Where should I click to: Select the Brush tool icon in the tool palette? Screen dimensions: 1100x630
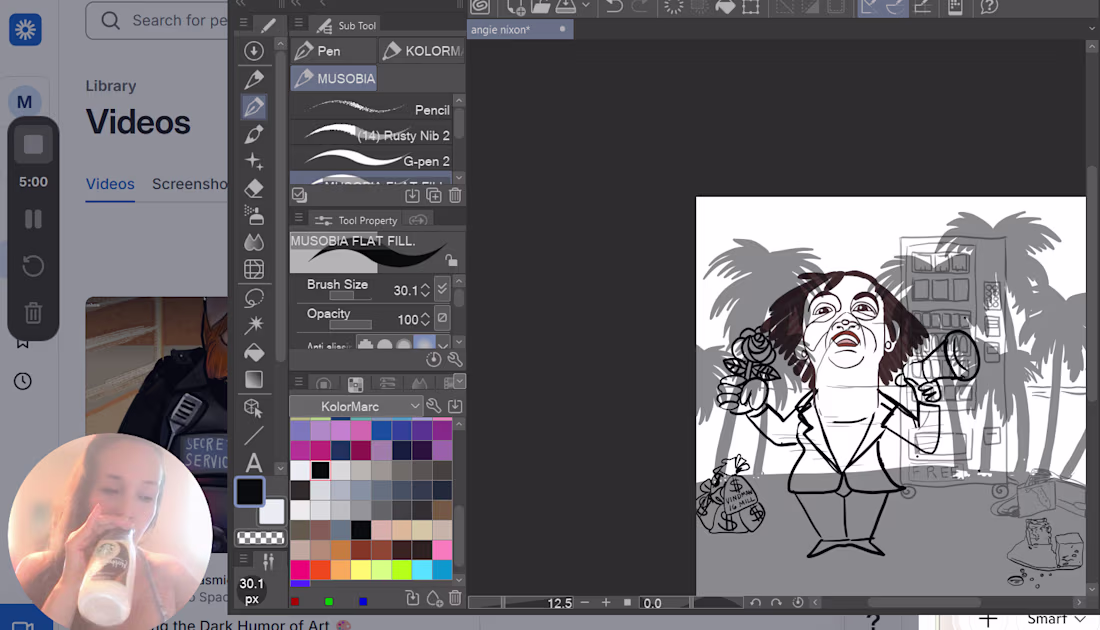coord(254,134)
